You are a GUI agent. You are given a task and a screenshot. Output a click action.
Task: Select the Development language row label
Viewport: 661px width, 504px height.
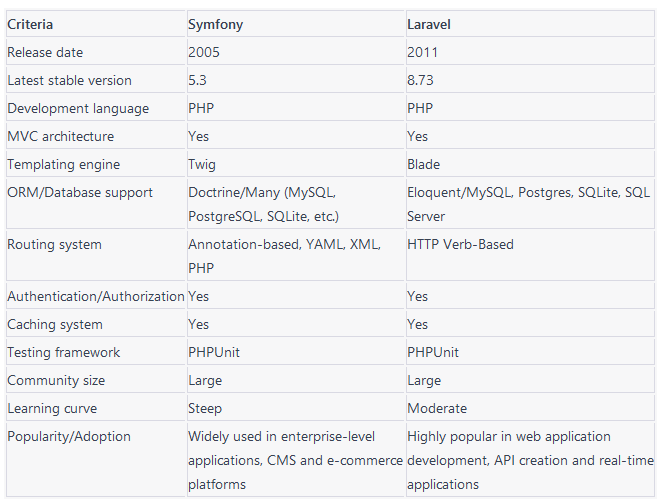[x=96, y=108]
